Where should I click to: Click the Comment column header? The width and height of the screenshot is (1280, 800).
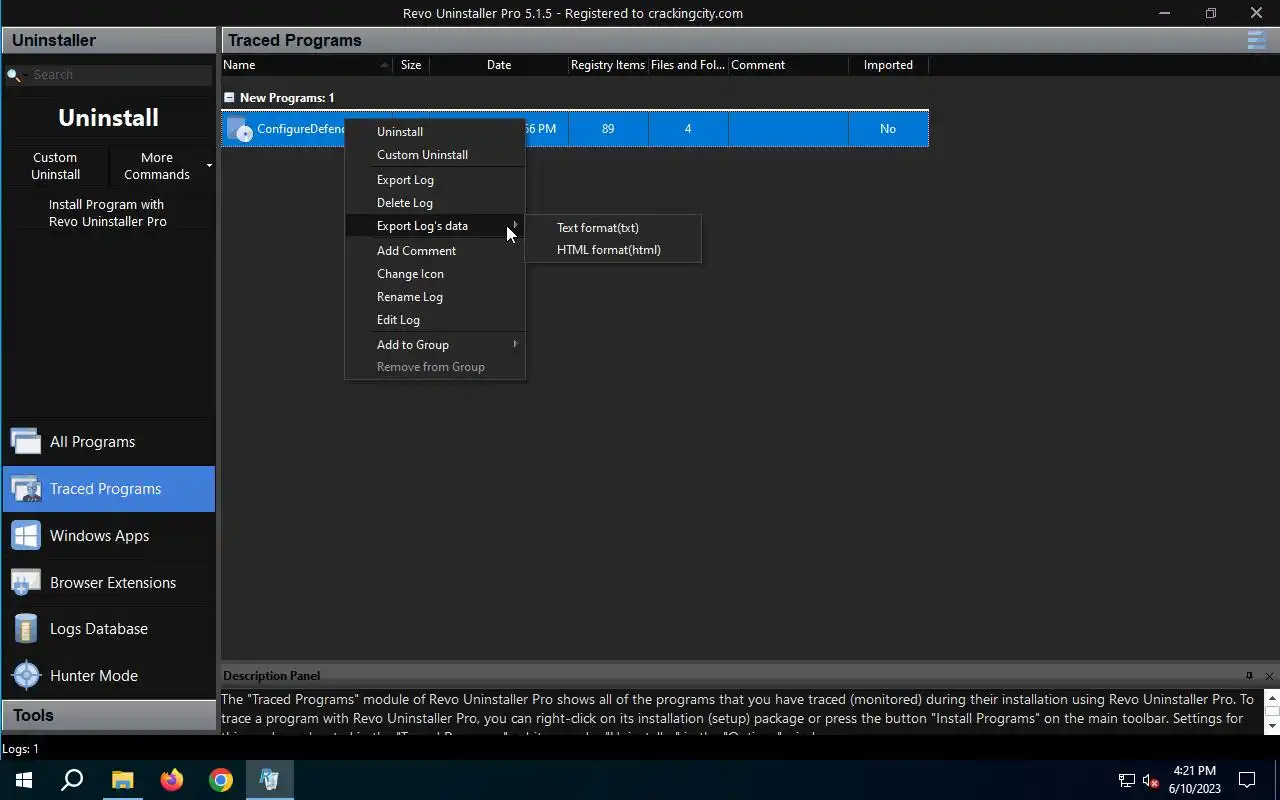coord(788,65)
